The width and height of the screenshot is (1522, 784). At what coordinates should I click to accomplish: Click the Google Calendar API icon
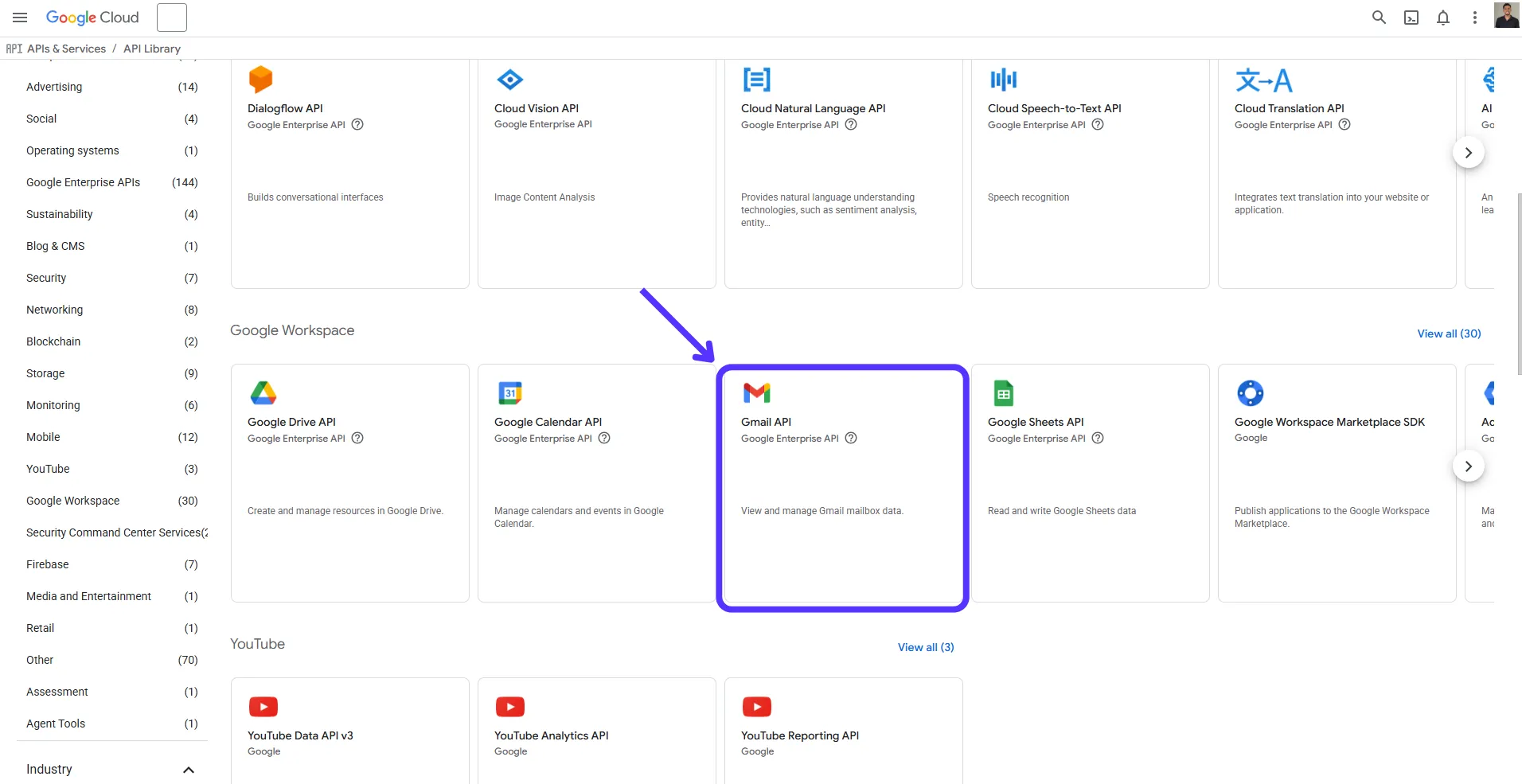pos(510,392)
